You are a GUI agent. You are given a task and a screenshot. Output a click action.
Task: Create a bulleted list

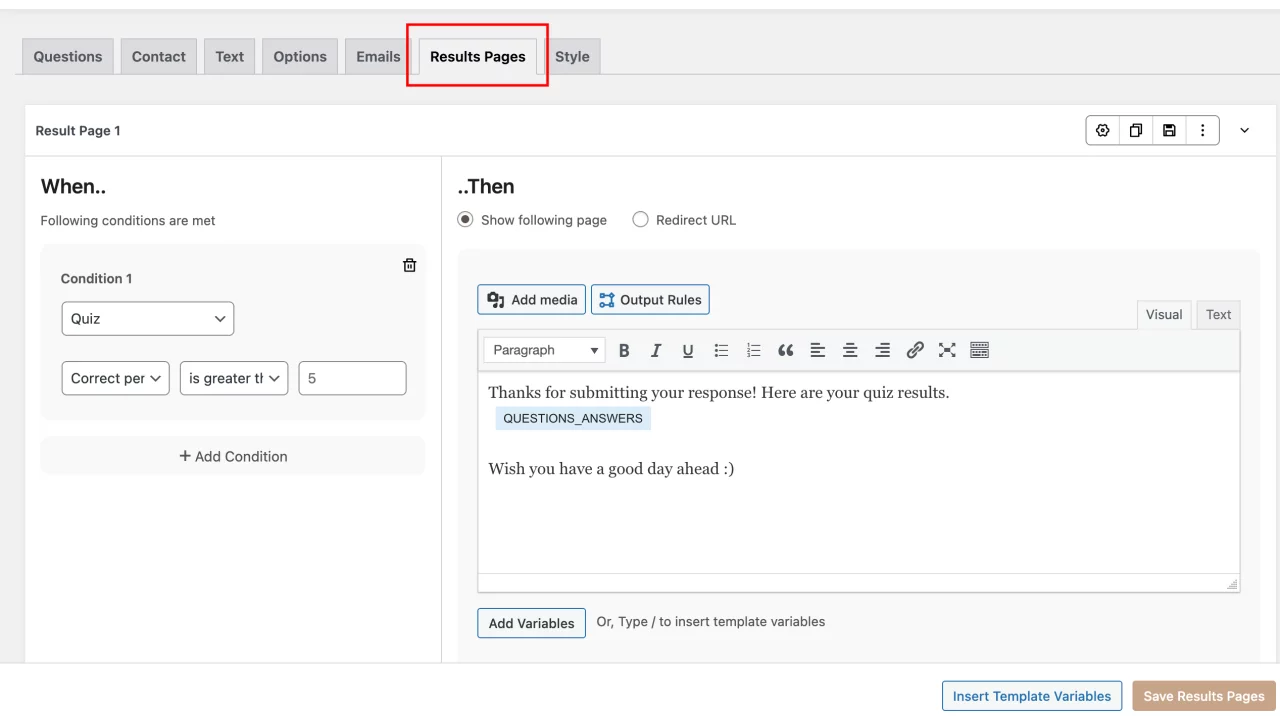(x=721, y=350)
